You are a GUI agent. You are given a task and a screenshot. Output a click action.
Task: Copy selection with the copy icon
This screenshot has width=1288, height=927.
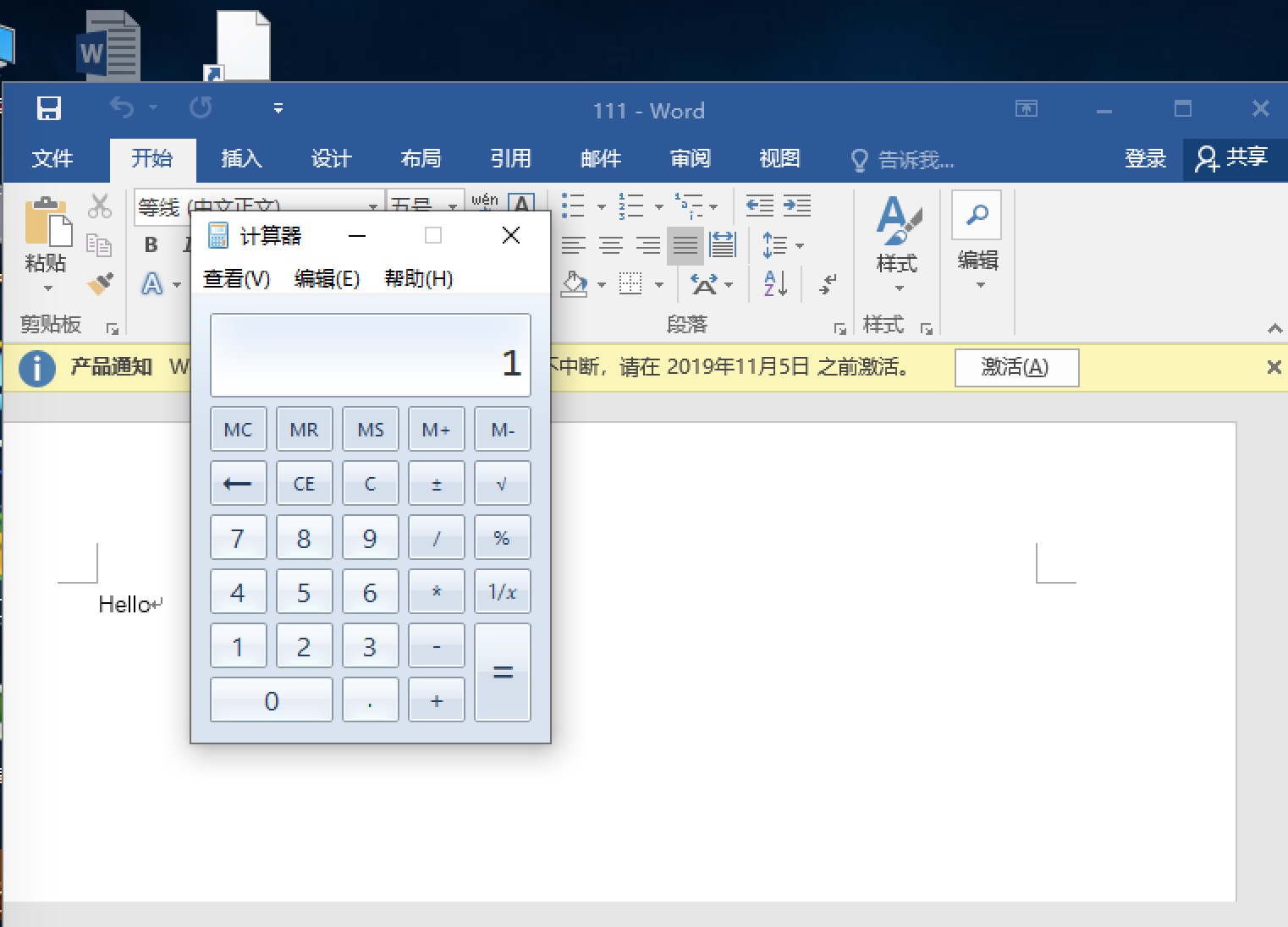coord(100,244)
